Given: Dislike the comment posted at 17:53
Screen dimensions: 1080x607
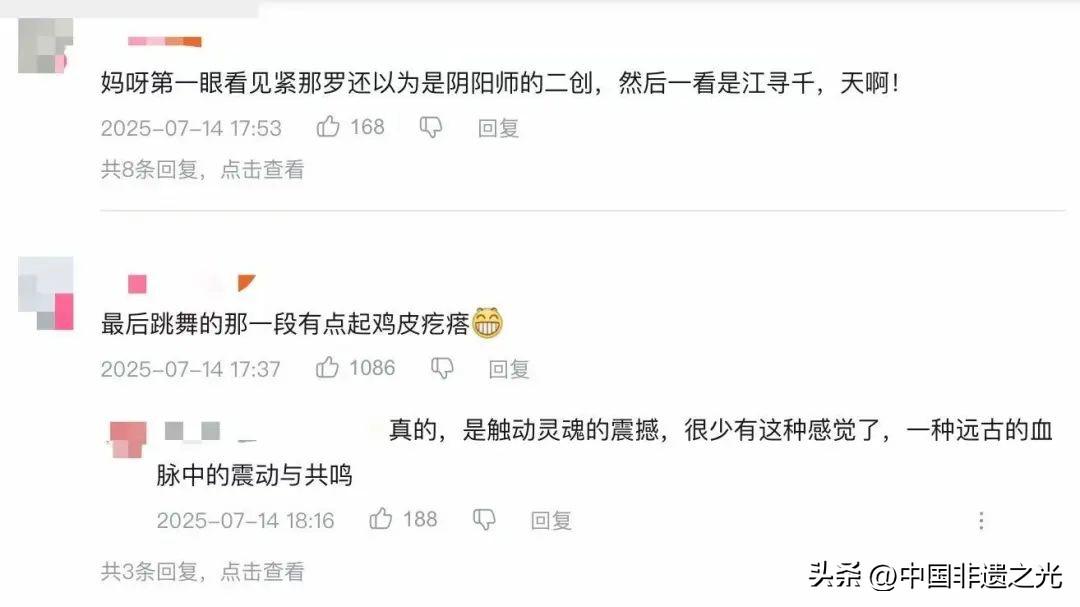Looking at the screenshot, I should pos(430,127).
